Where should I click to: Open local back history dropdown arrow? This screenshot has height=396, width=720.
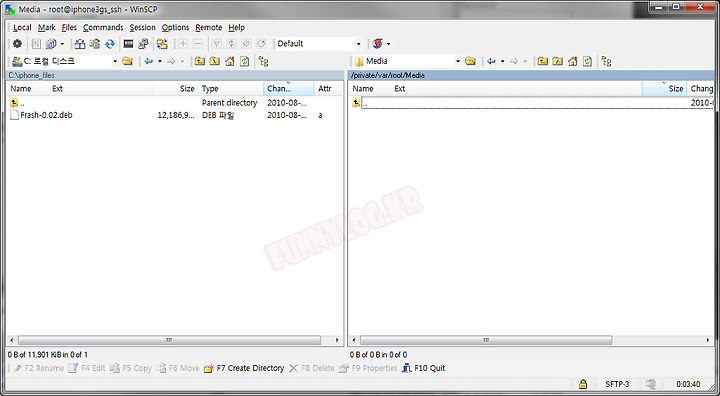coord(160,61)
